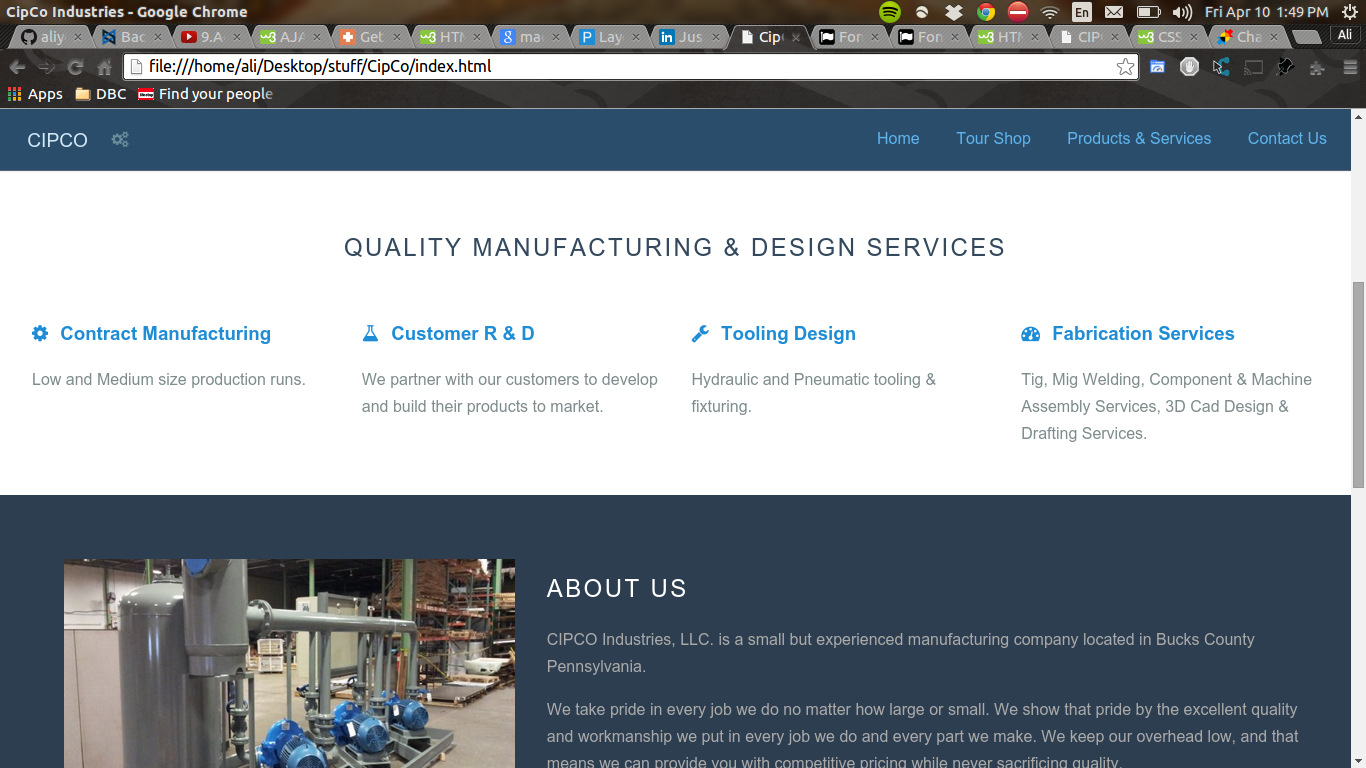Click the Fabrication Services heading
Viewport: 1366px width, 768px height.
coord(1143,334)
